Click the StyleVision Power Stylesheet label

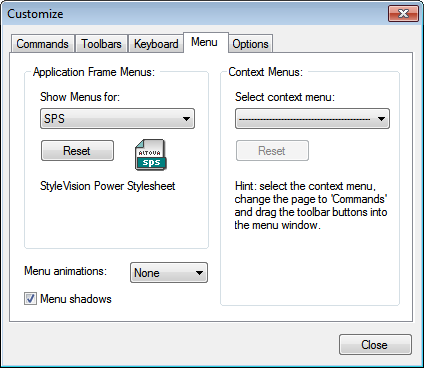point(108,186)
